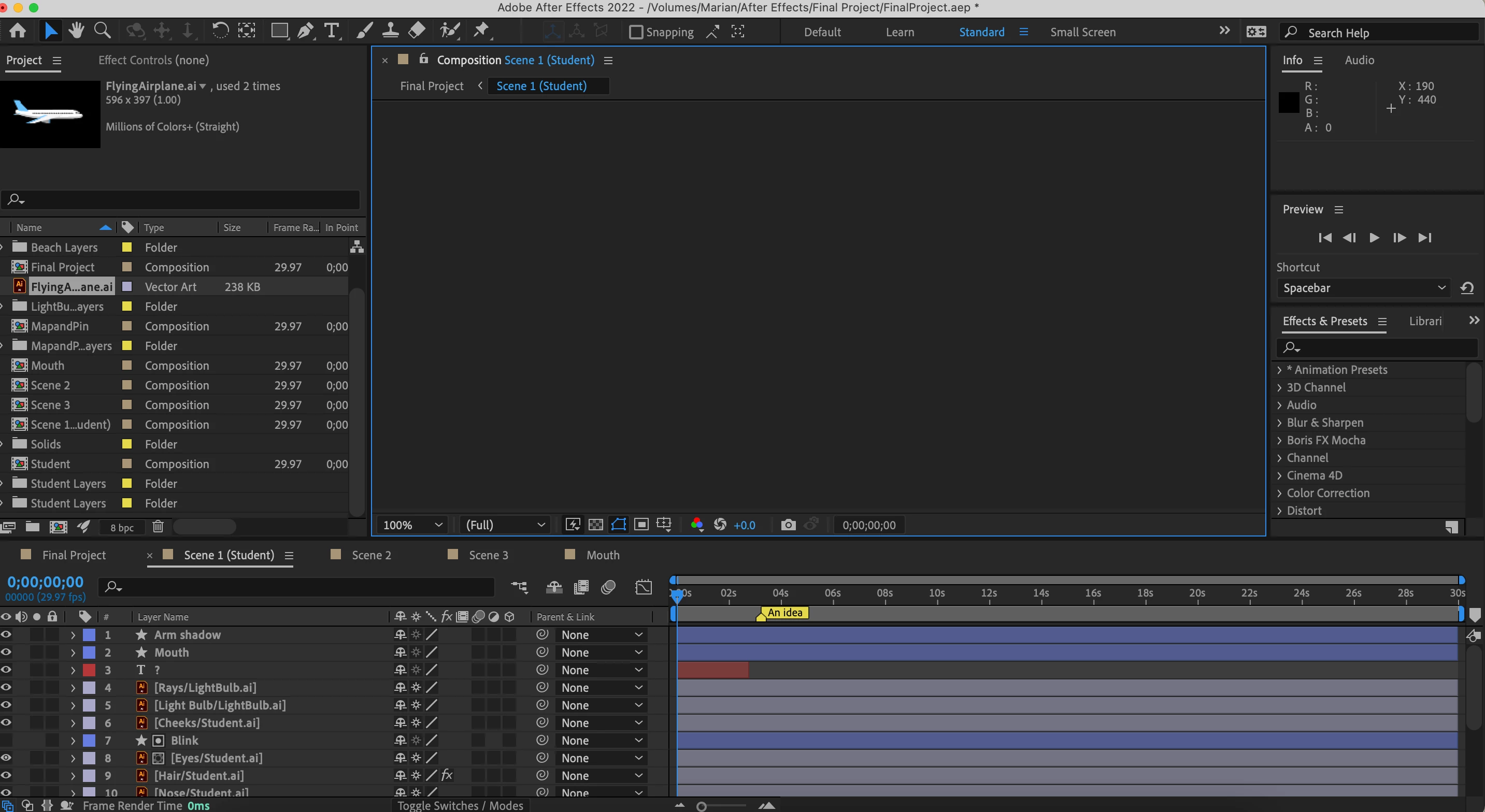Open the Spacebar shortcut dropdown

[1363, 288]
